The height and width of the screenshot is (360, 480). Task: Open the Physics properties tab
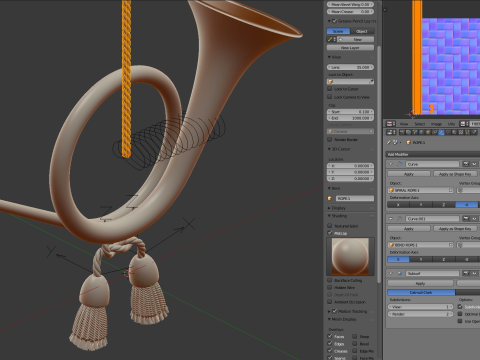point(474,132)
